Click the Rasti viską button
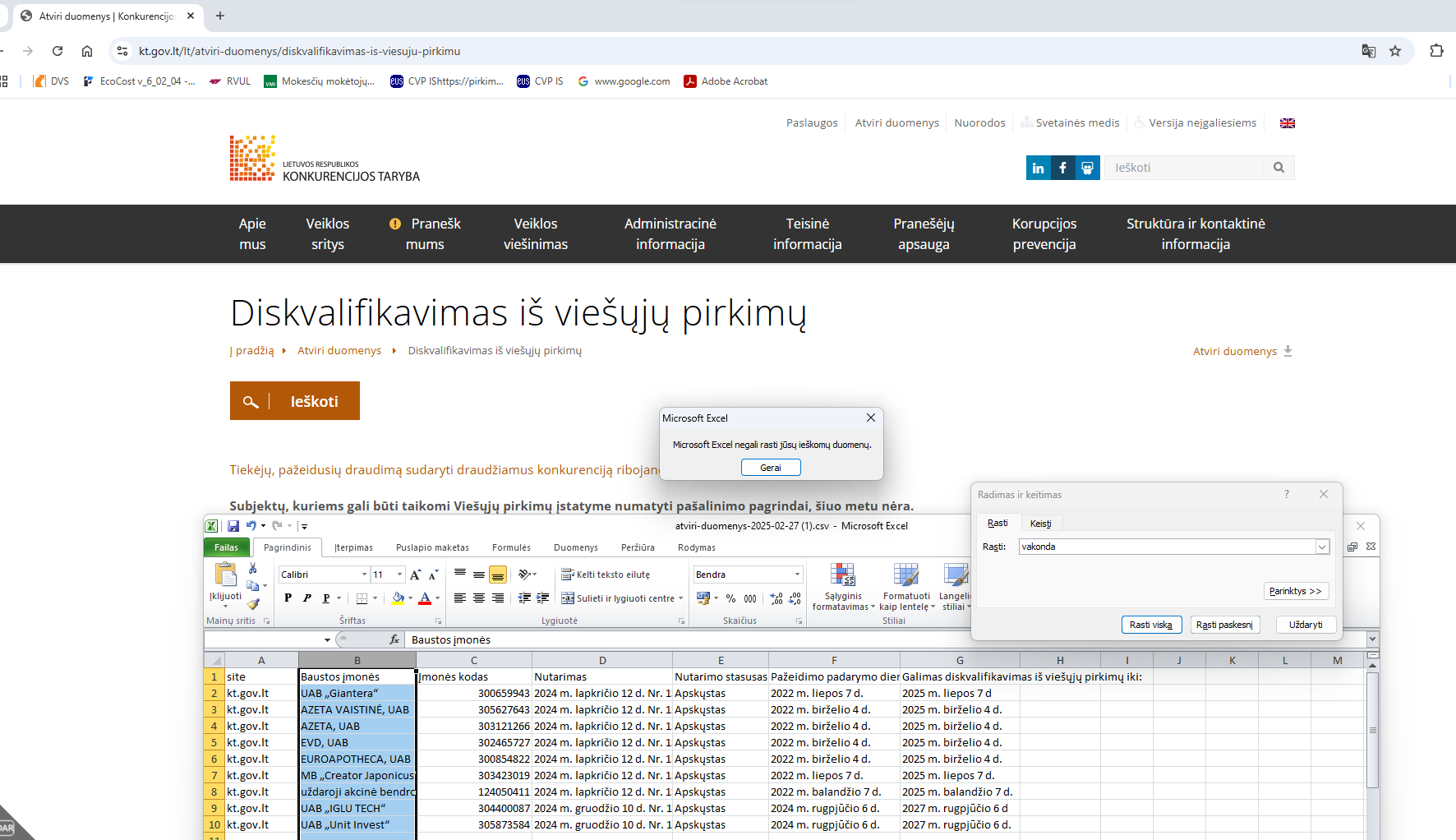 tap(1150, 625)
